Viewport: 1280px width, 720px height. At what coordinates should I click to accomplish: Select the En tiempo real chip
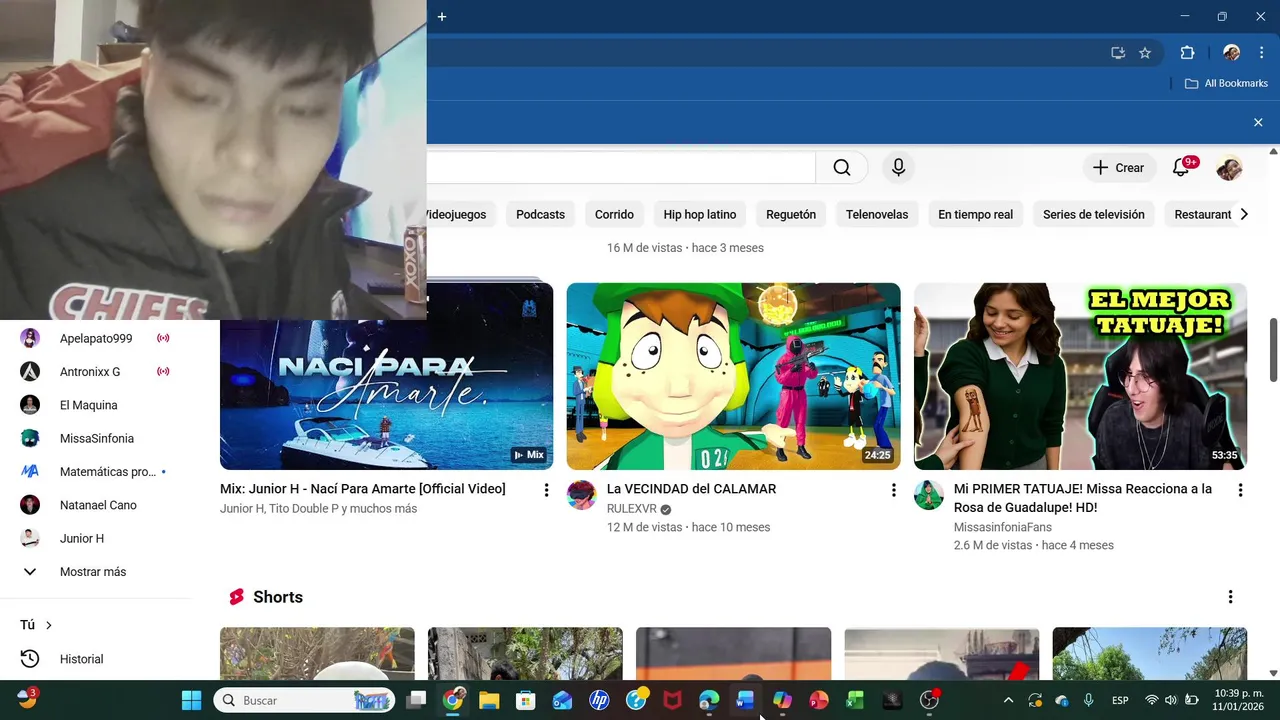[x=975, y=214]
